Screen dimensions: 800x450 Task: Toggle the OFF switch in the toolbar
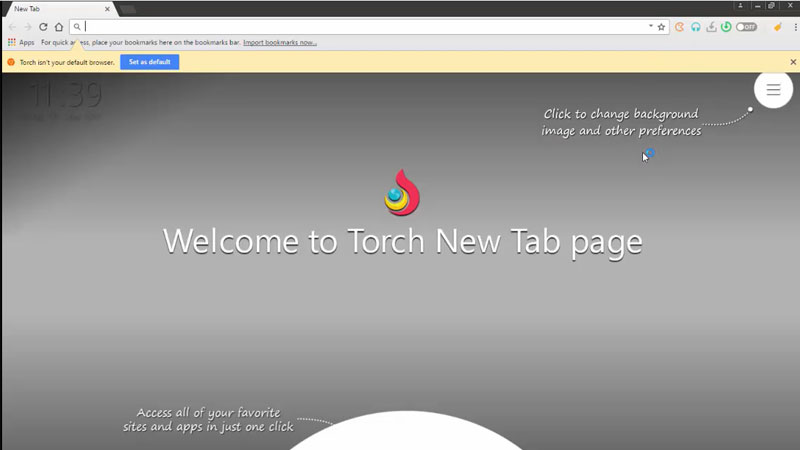click(x=746, y=27)
